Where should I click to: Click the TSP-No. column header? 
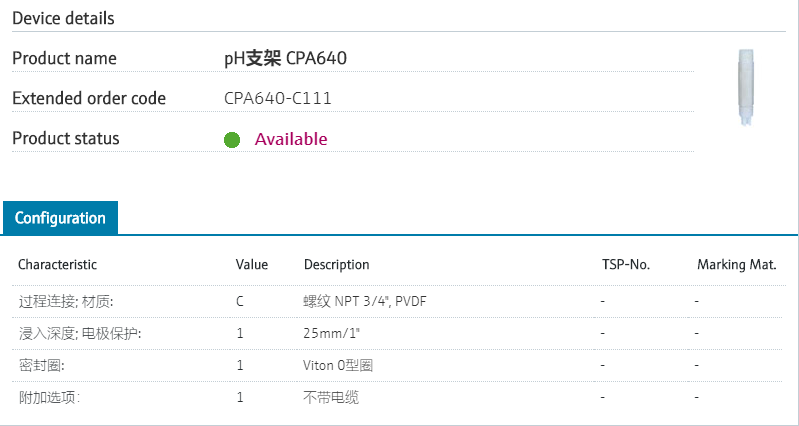click(x=625, y=265)
